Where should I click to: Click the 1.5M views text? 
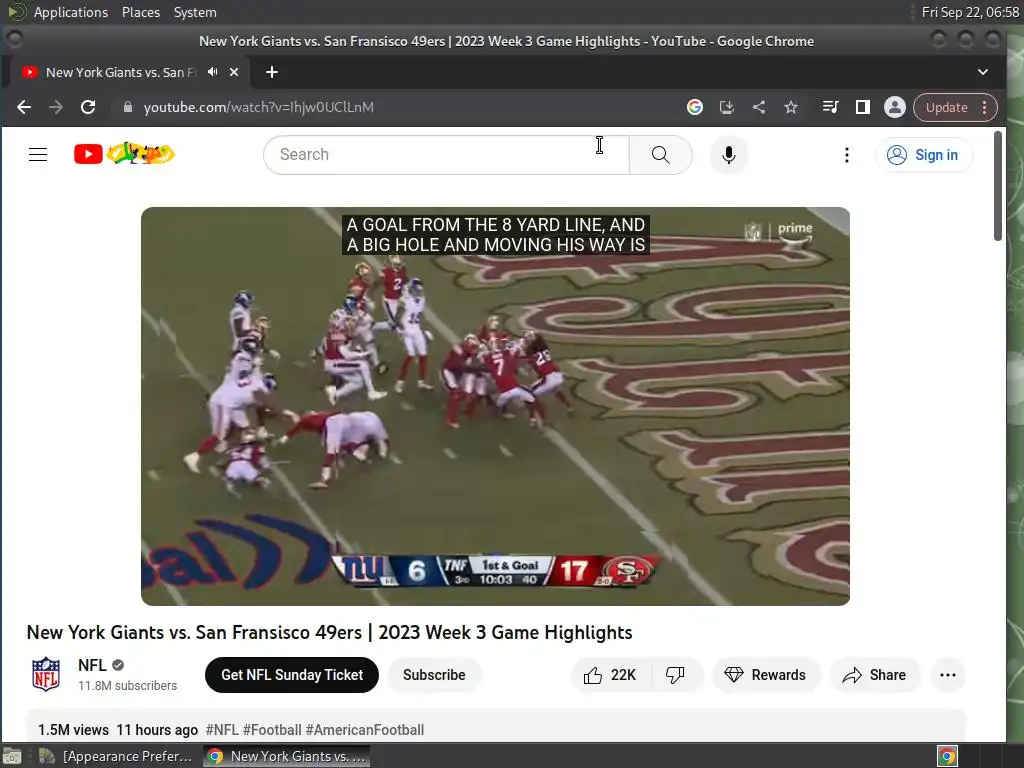coord(73,729)
